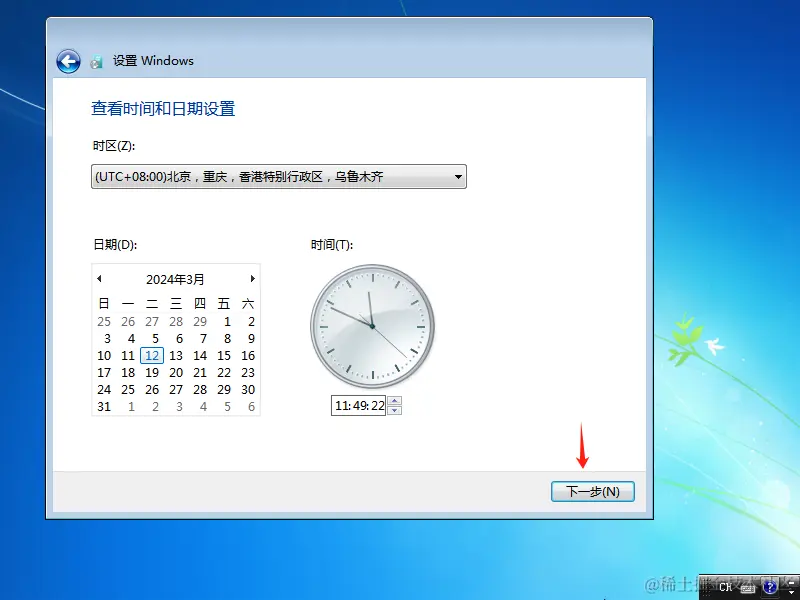Image resolution: width=800 pixels, height=600 pixels.
Task: Click the 时间(T): label
Action: [x=332, y=245]
